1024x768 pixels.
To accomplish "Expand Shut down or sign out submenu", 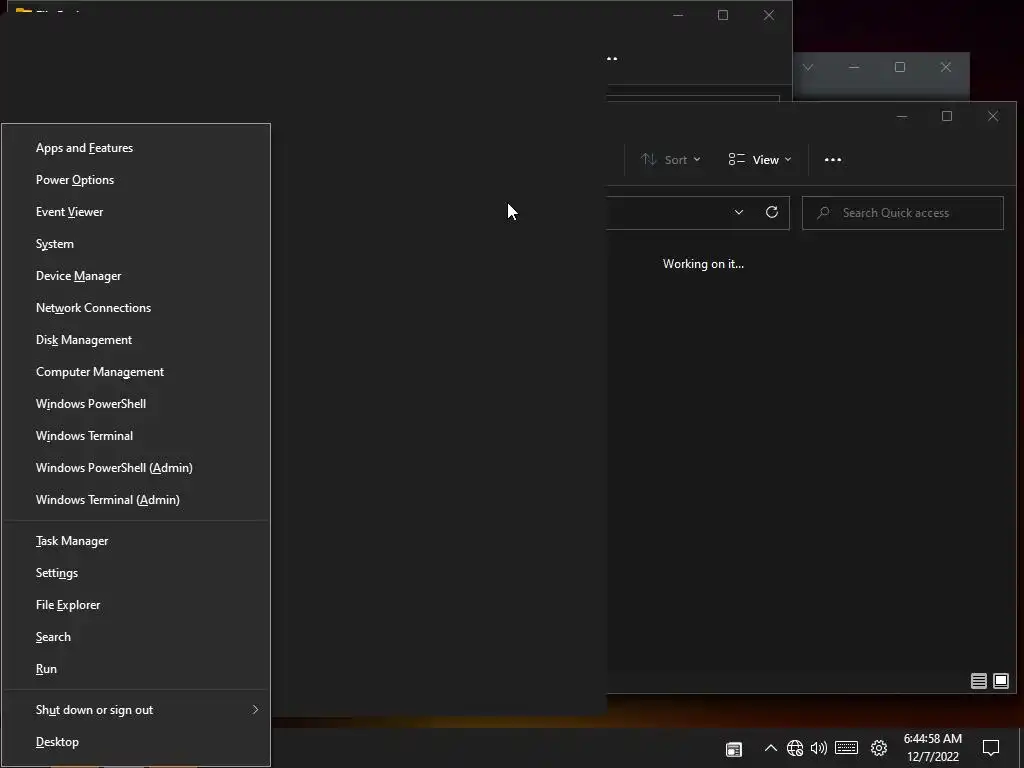I will pyautogui.click(x=136, y=711).
